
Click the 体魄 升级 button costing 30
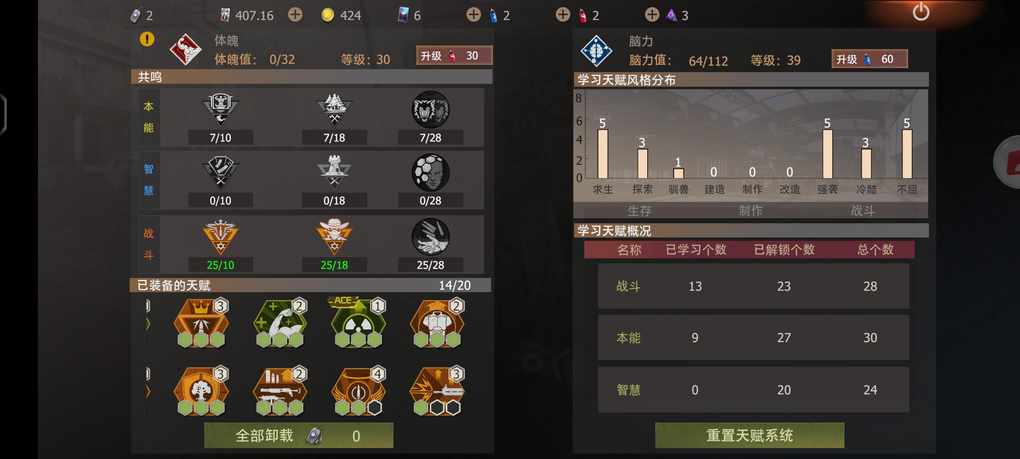(454, 56)
